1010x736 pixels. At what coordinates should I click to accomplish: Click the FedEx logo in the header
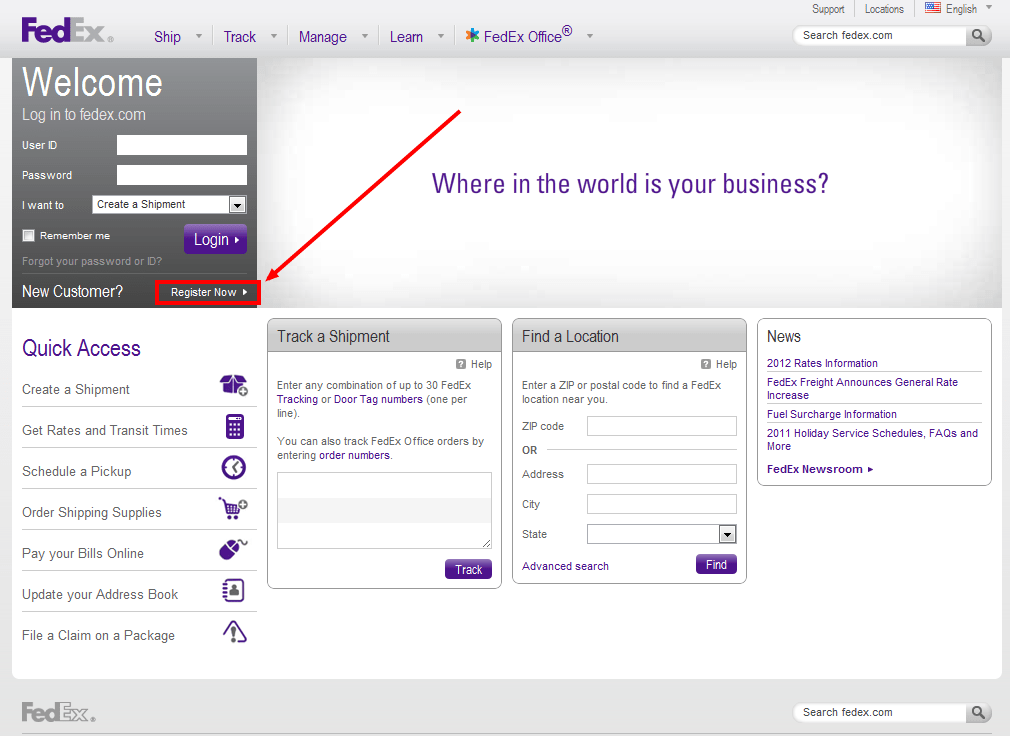point(67,30)
